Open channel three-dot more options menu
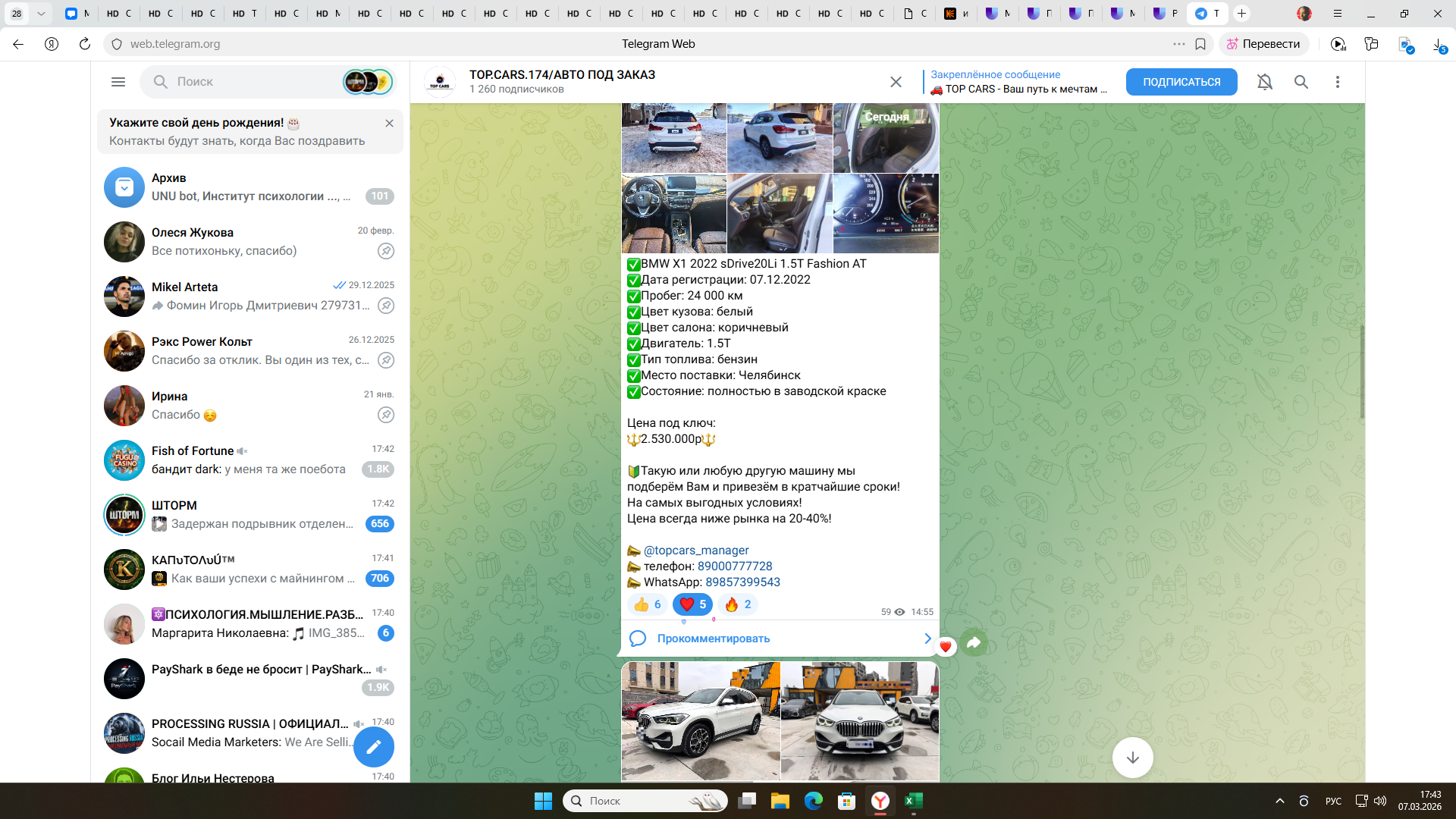This screenshot has width=1456, height=819. click(1338, 82)
